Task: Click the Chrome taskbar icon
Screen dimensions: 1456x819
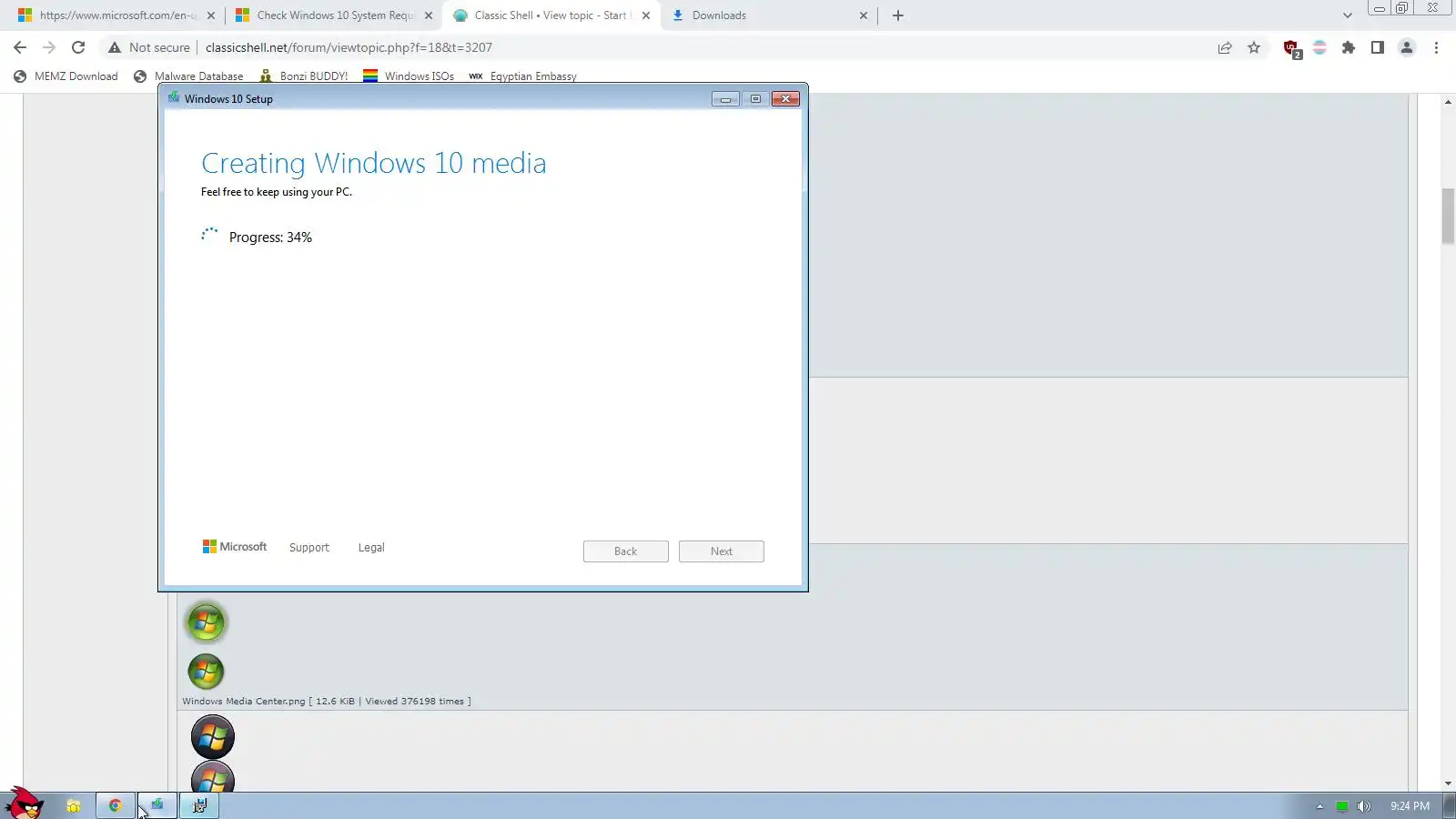Action: [116, 805]
